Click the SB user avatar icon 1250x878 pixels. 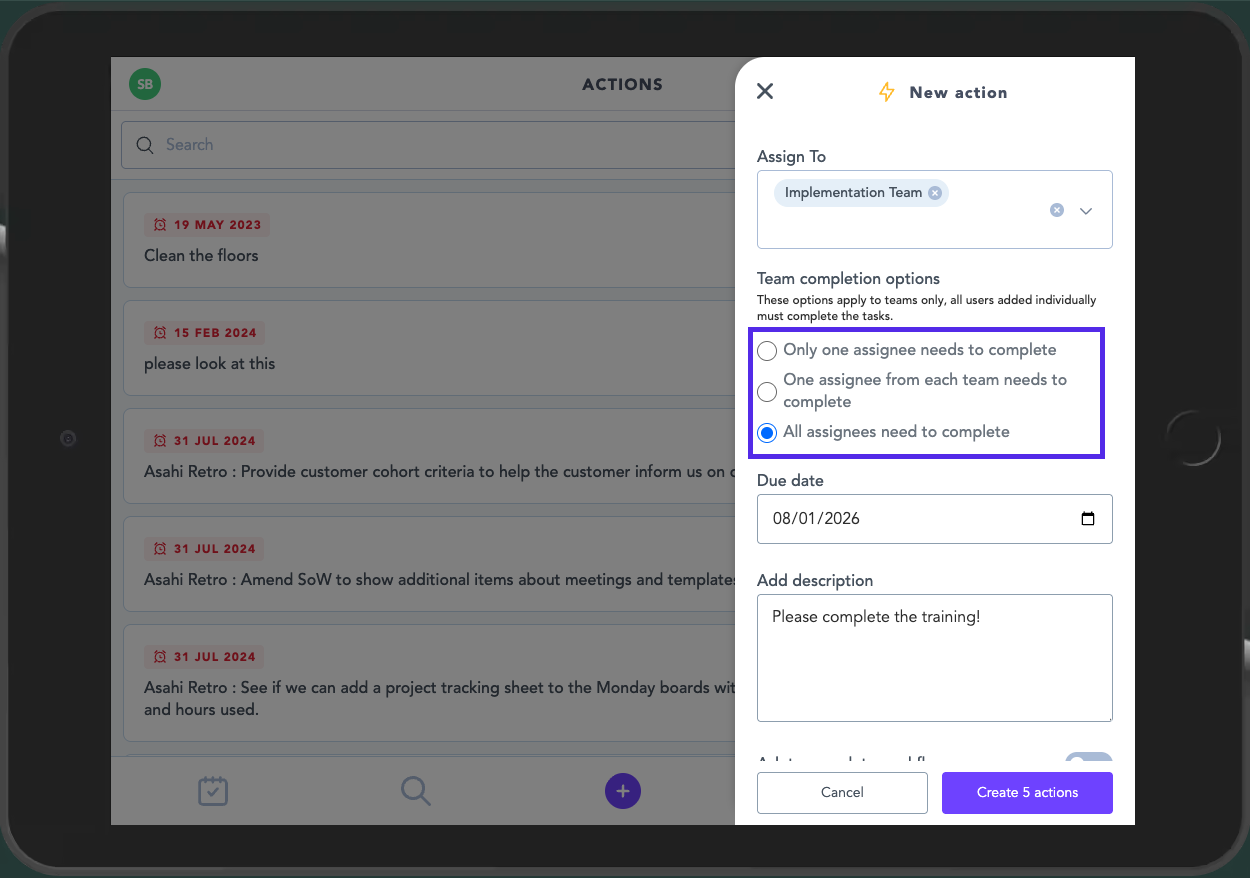click(x=145, y=85)
